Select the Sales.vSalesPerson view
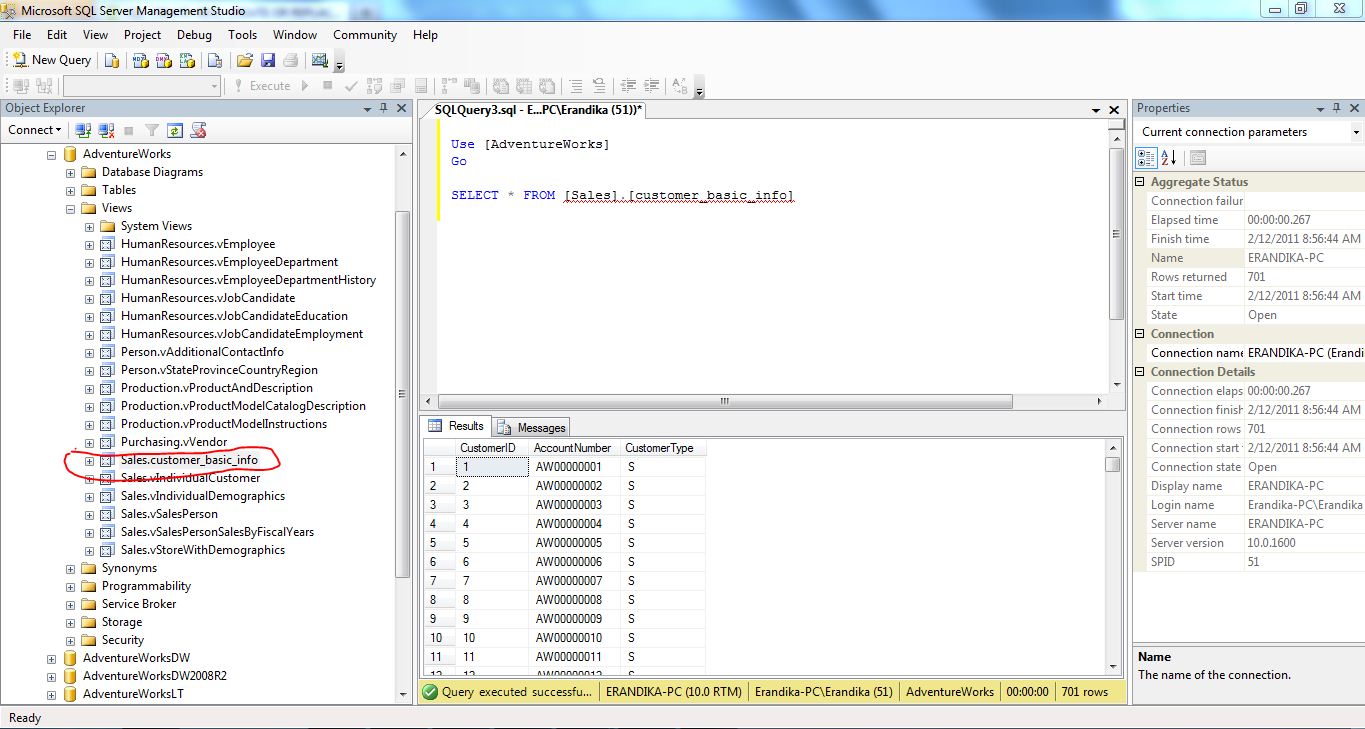Image resolution: width=1365 pixels, height=729 pixels. (169, 514)
